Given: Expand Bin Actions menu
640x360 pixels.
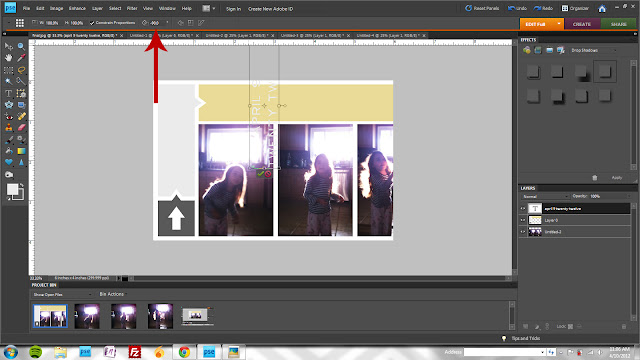Looking at the screenshot, I should click(x=113, y=294).
